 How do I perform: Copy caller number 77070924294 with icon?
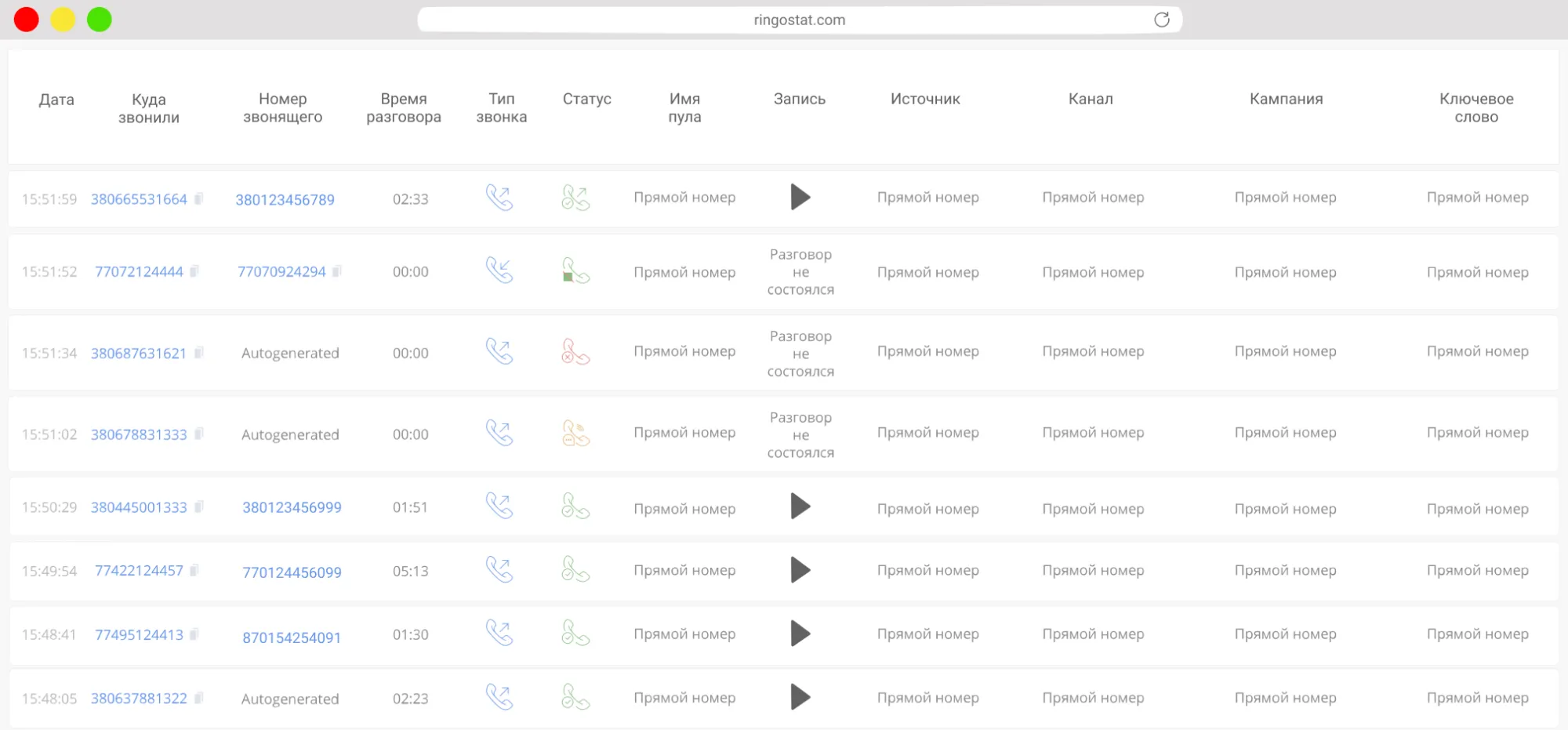point(337,271)
